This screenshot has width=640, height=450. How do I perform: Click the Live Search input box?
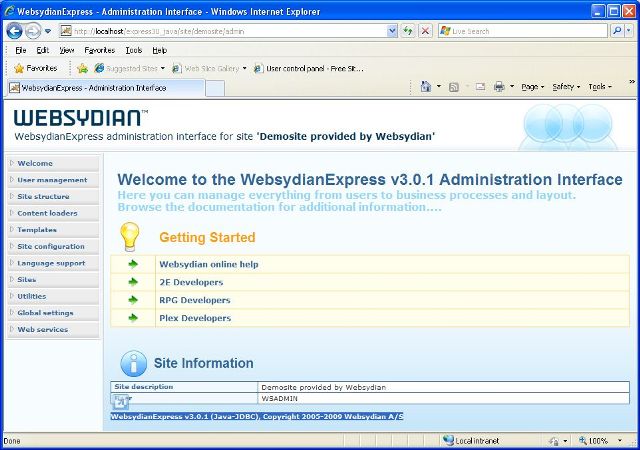click(x=523, y=31)
